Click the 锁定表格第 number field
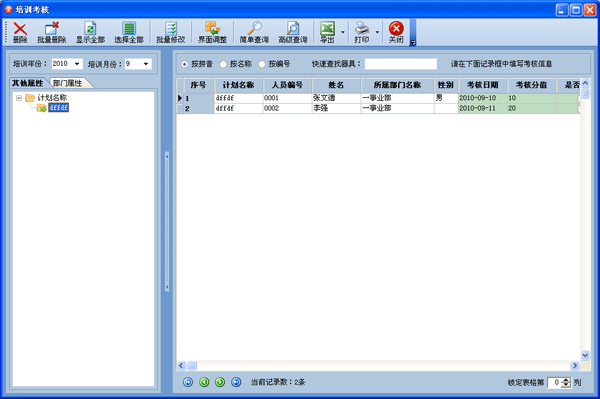This screenshot has width=600, height=399. coord(555,382)
